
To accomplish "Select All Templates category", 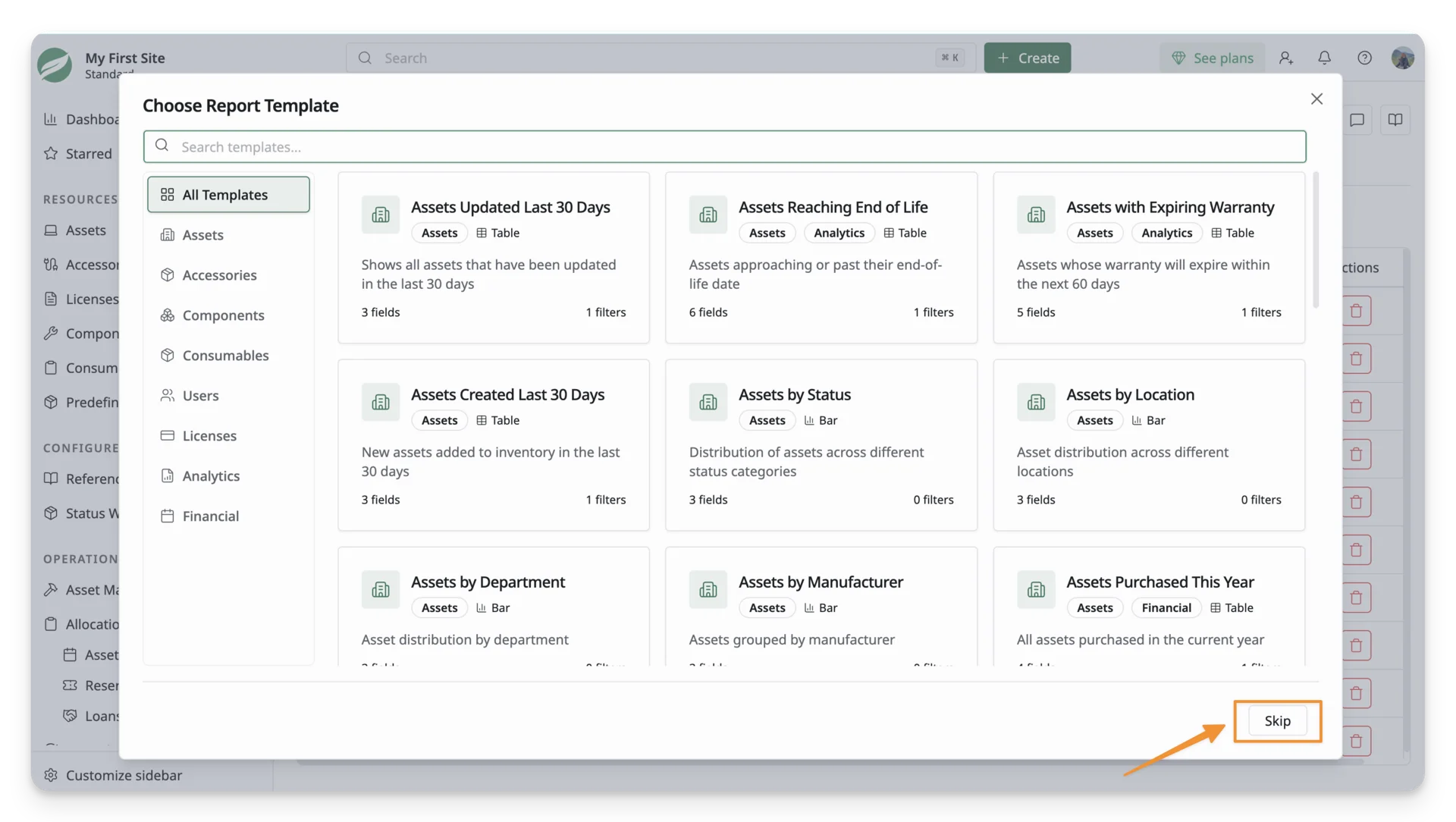I will (228, 194).
